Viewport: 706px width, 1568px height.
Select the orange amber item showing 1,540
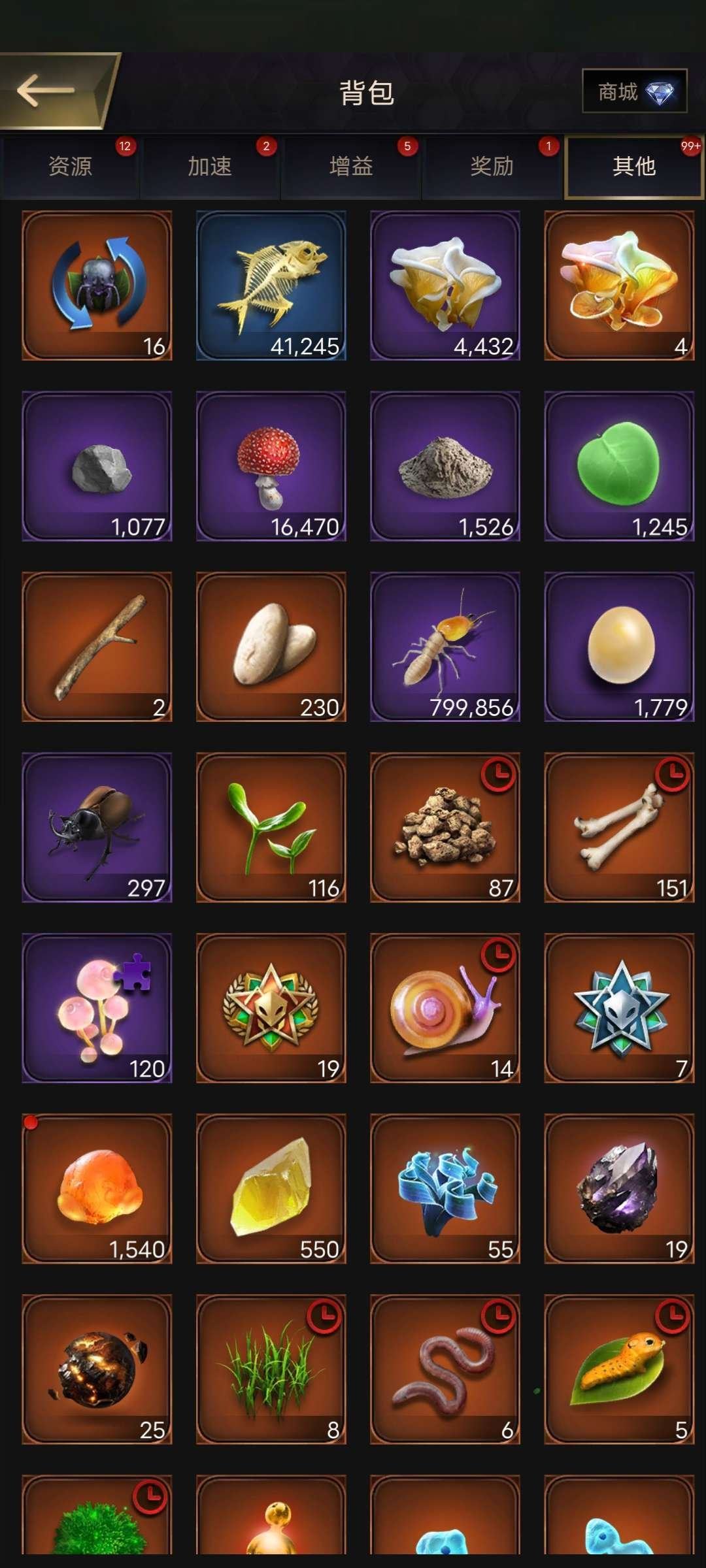97,1188
